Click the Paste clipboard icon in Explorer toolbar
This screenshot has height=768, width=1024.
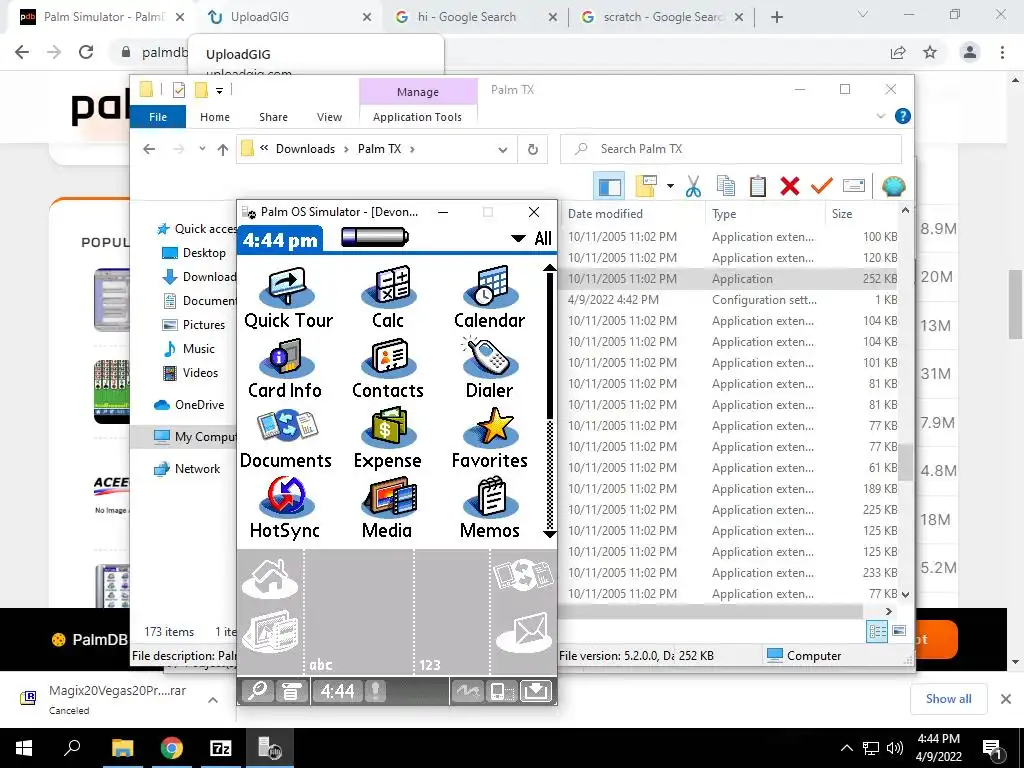(x=758, y=187)
